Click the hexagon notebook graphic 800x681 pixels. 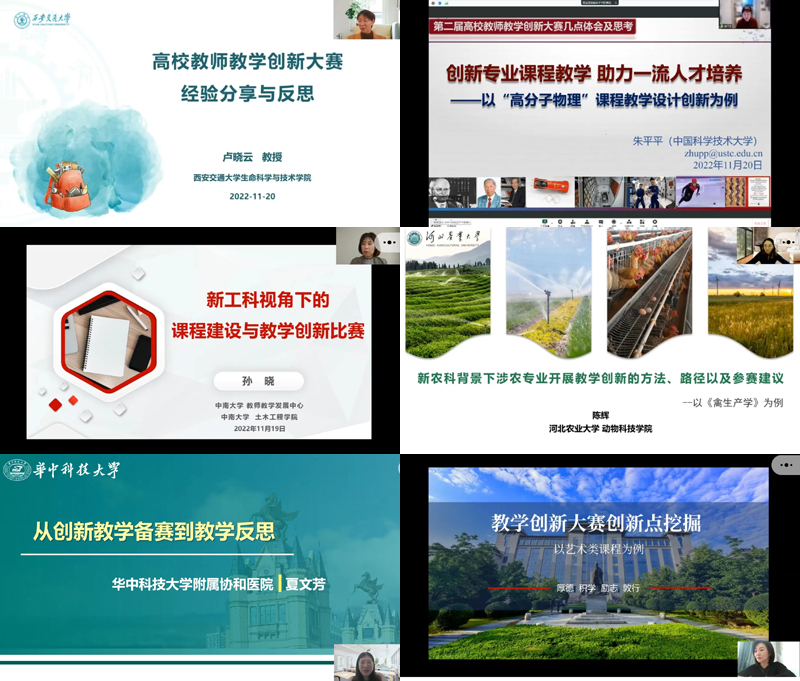pyautogui.click(x=109, y=333)
